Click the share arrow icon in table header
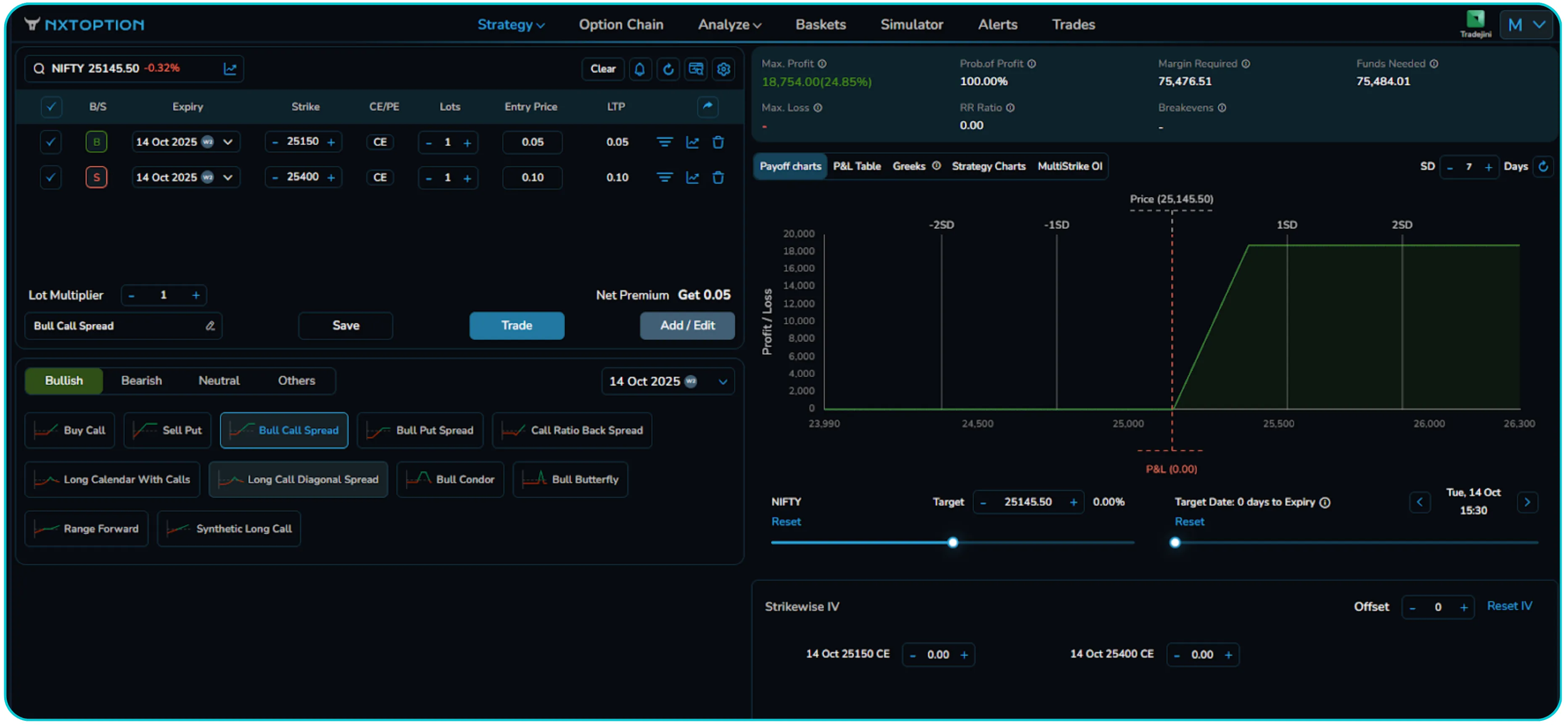The image size is (1568, 725). [x=707, y=106]
